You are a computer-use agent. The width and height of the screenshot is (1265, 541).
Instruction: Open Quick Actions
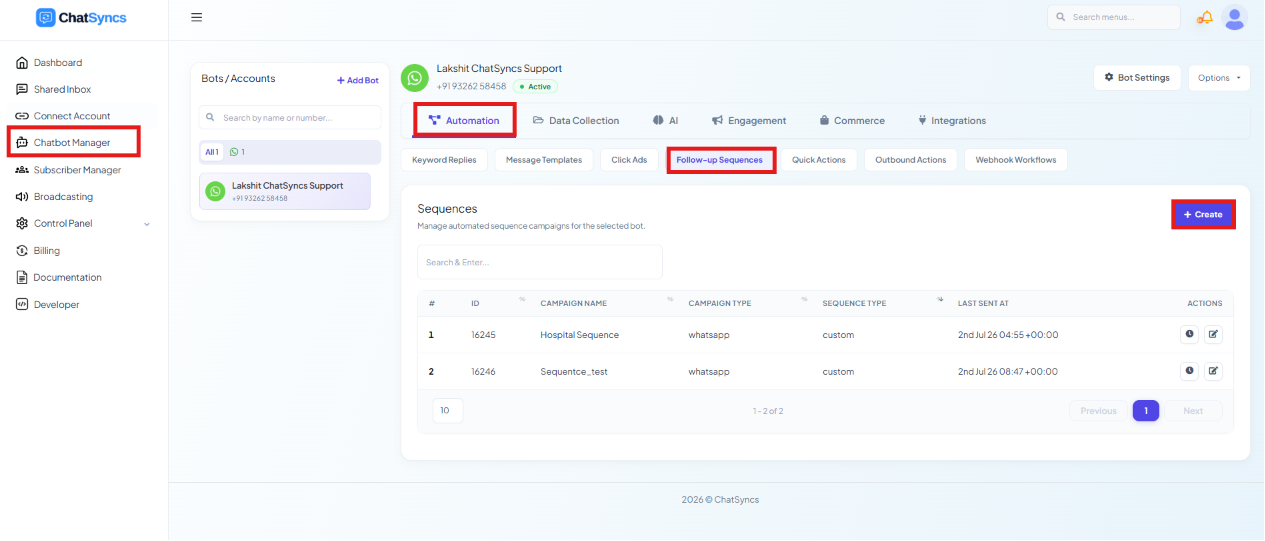point(819,160)
